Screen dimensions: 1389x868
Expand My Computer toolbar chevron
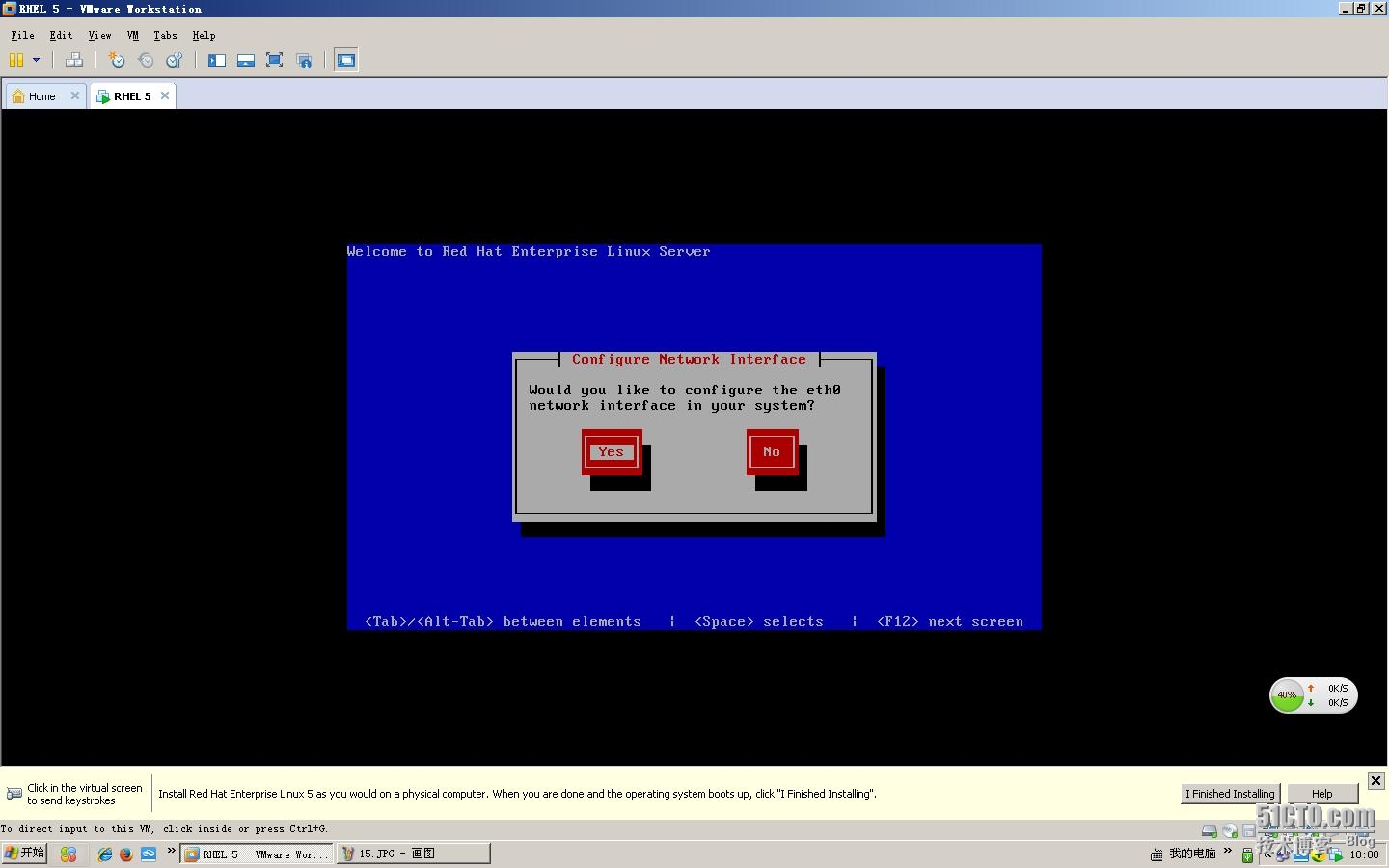(1228, 851)
